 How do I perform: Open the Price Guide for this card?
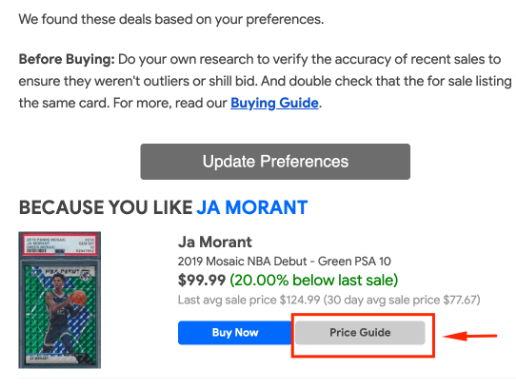(360, 333)
